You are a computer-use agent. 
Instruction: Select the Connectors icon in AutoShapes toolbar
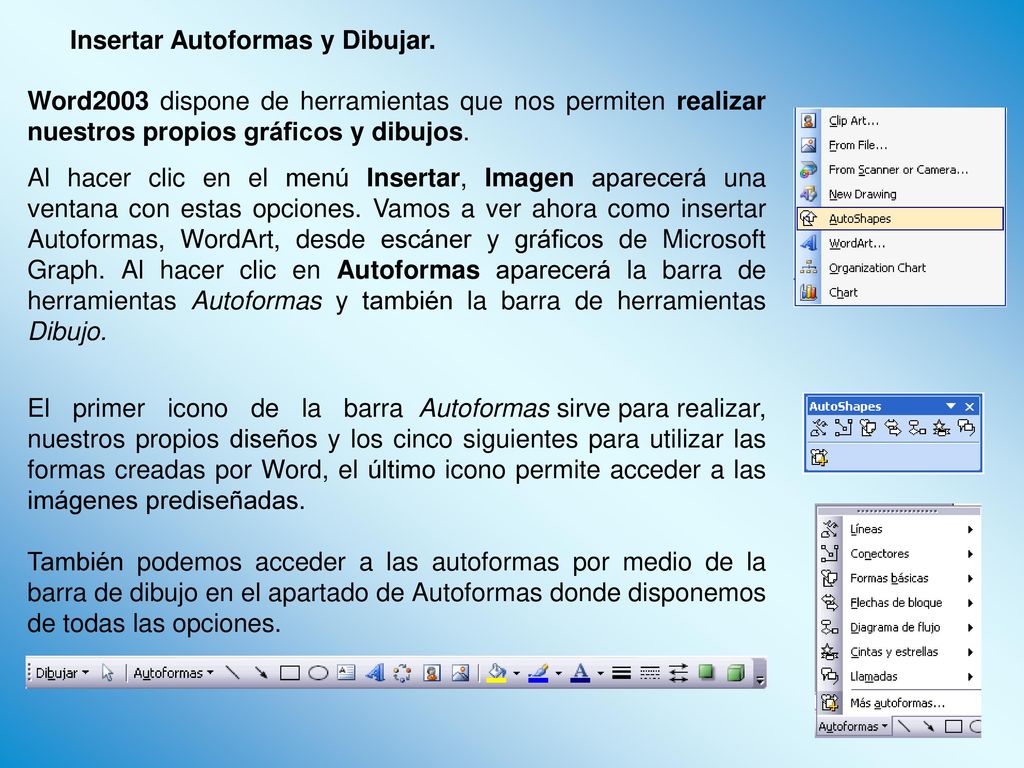tap(843, 428)
